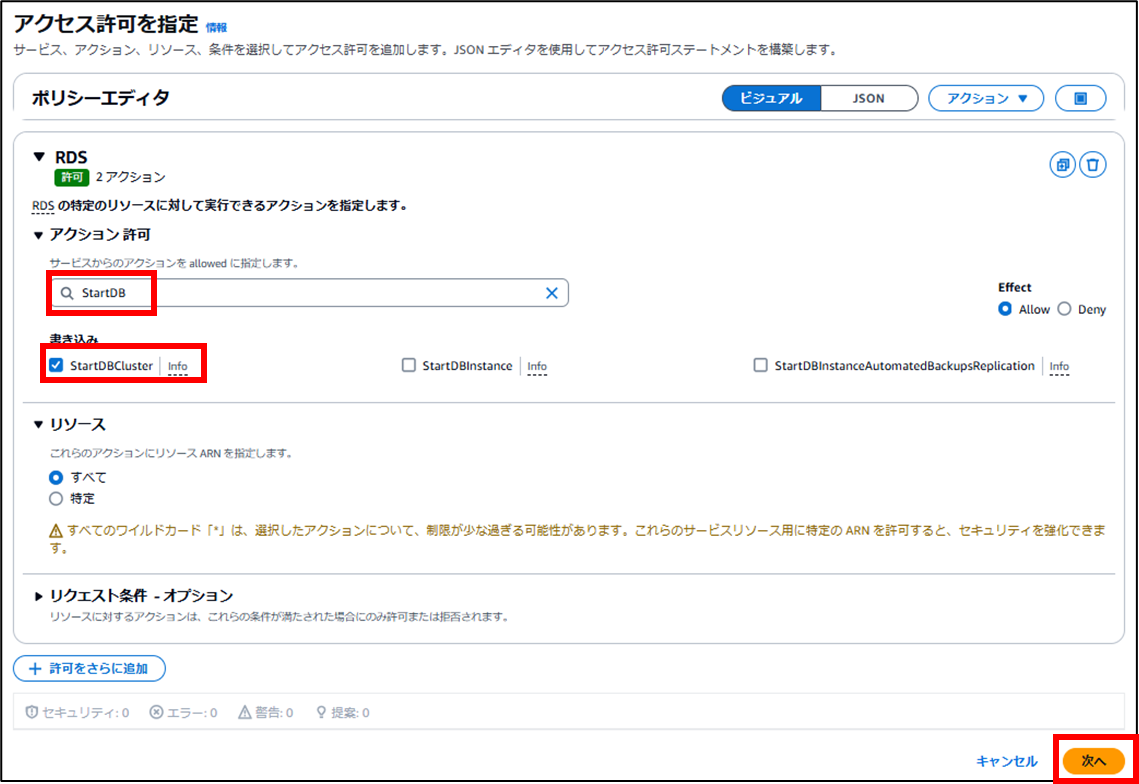Collapse the リソース section
1139x784 pixels.
38,424
